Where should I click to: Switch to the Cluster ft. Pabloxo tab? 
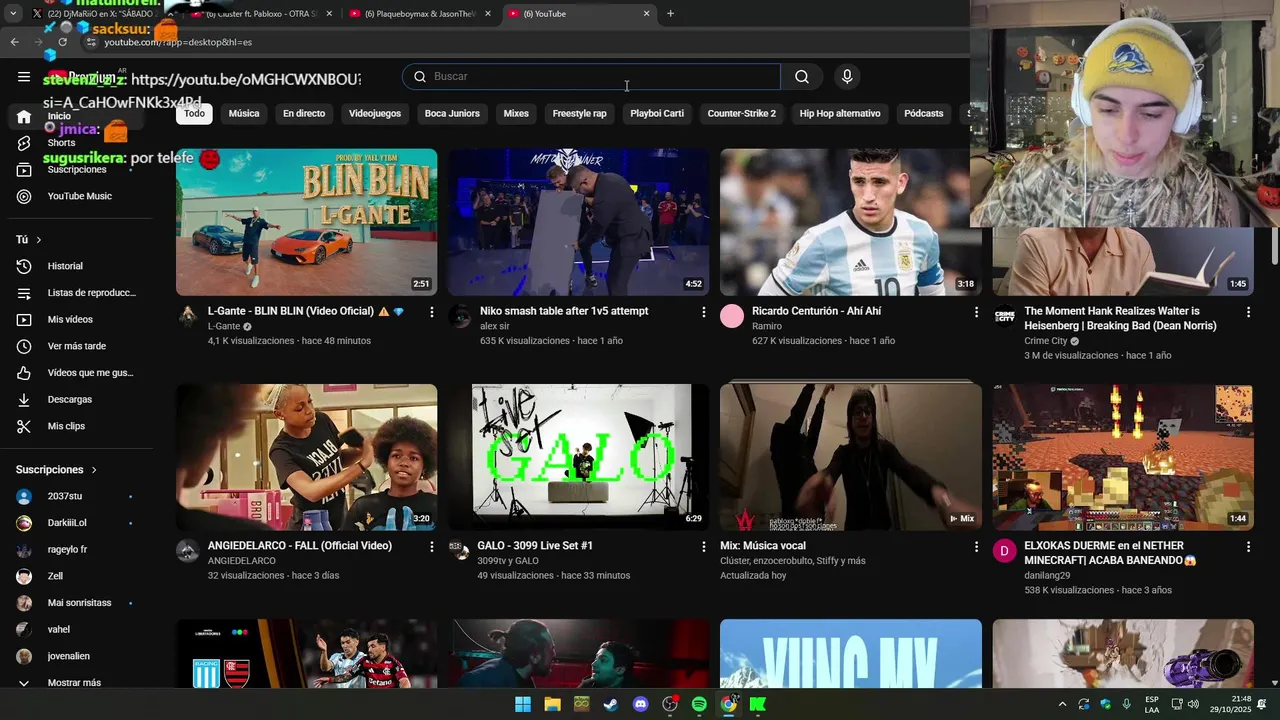point(262,14)
